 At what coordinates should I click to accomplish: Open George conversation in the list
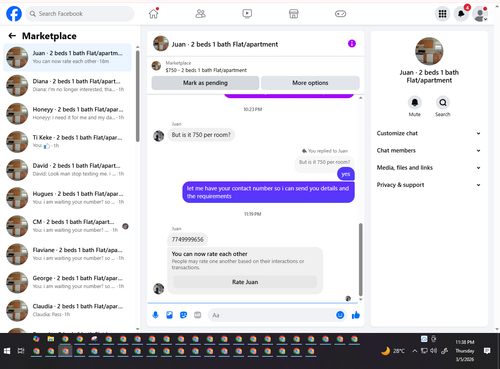[67, 282]
